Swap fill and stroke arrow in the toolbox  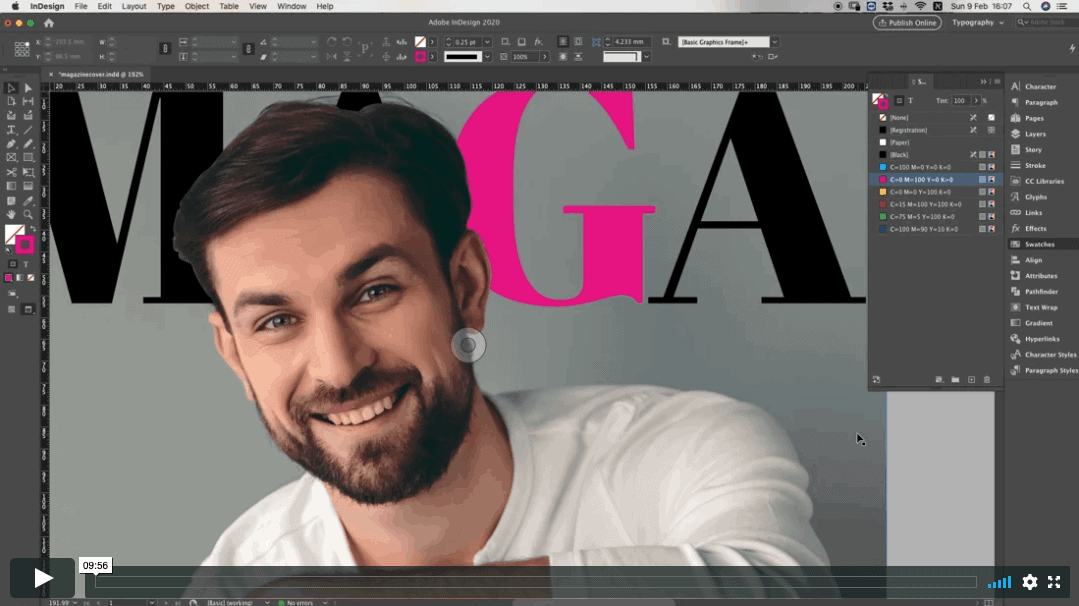(x=32, y=229)
